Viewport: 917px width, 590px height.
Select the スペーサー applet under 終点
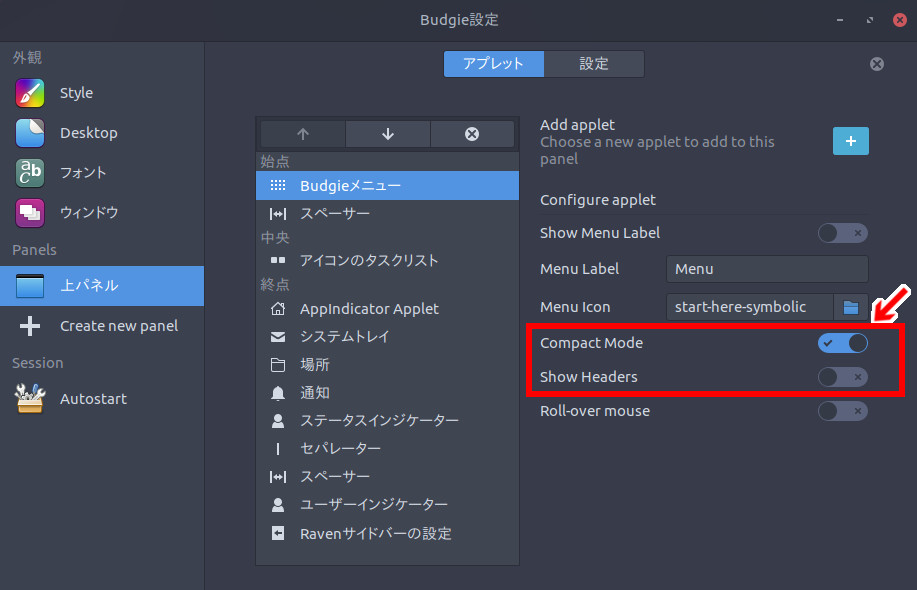[x=387, y=477]
